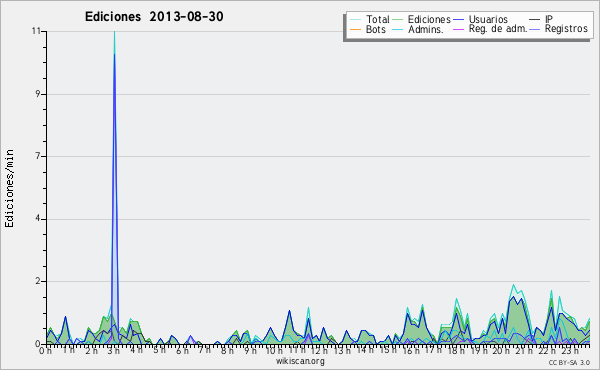Image resolution: width=600 pixels, height=370 pixels.
Task: Click the '14 h' x-axis label
Action: click(365, 349)
